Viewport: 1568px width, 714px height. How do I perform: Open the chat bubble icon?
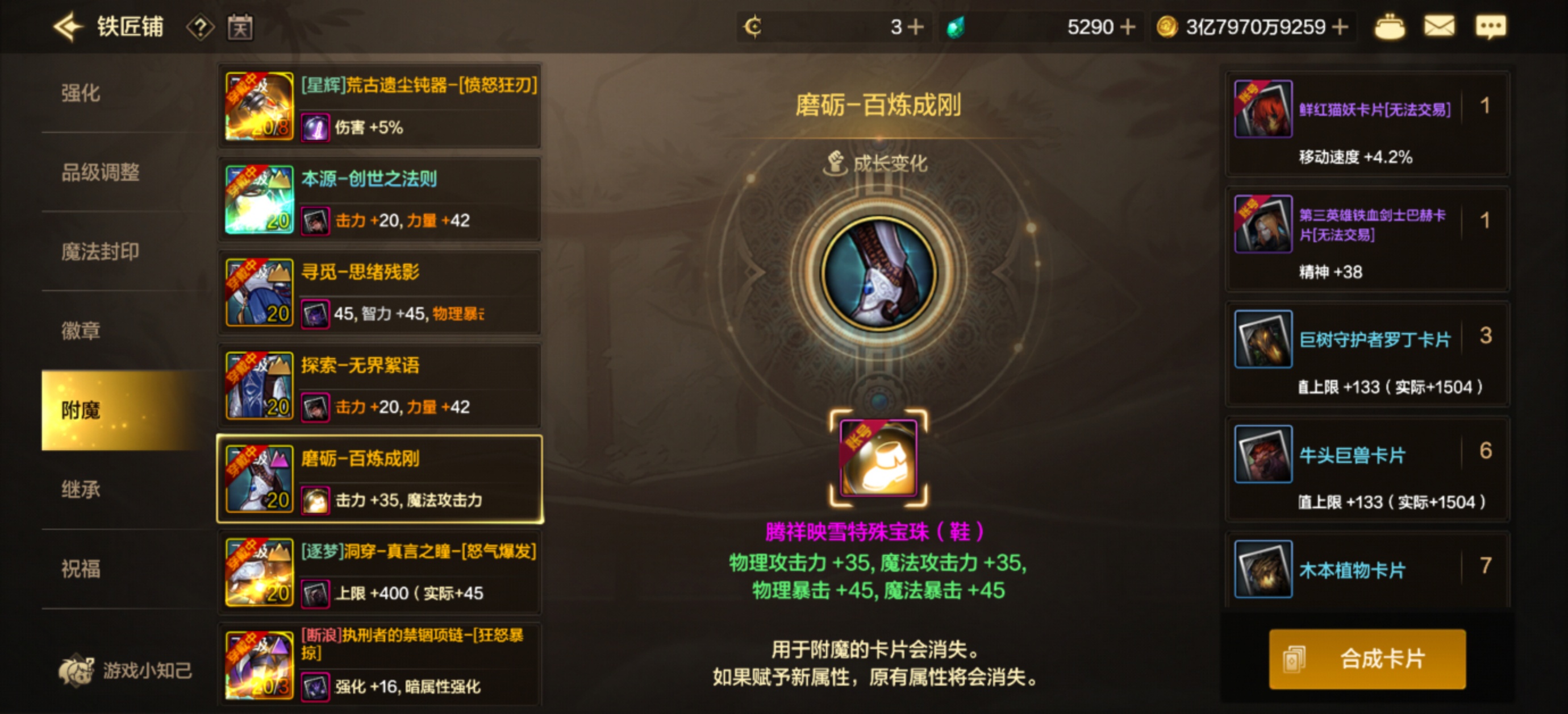[x=1491, y=27]
